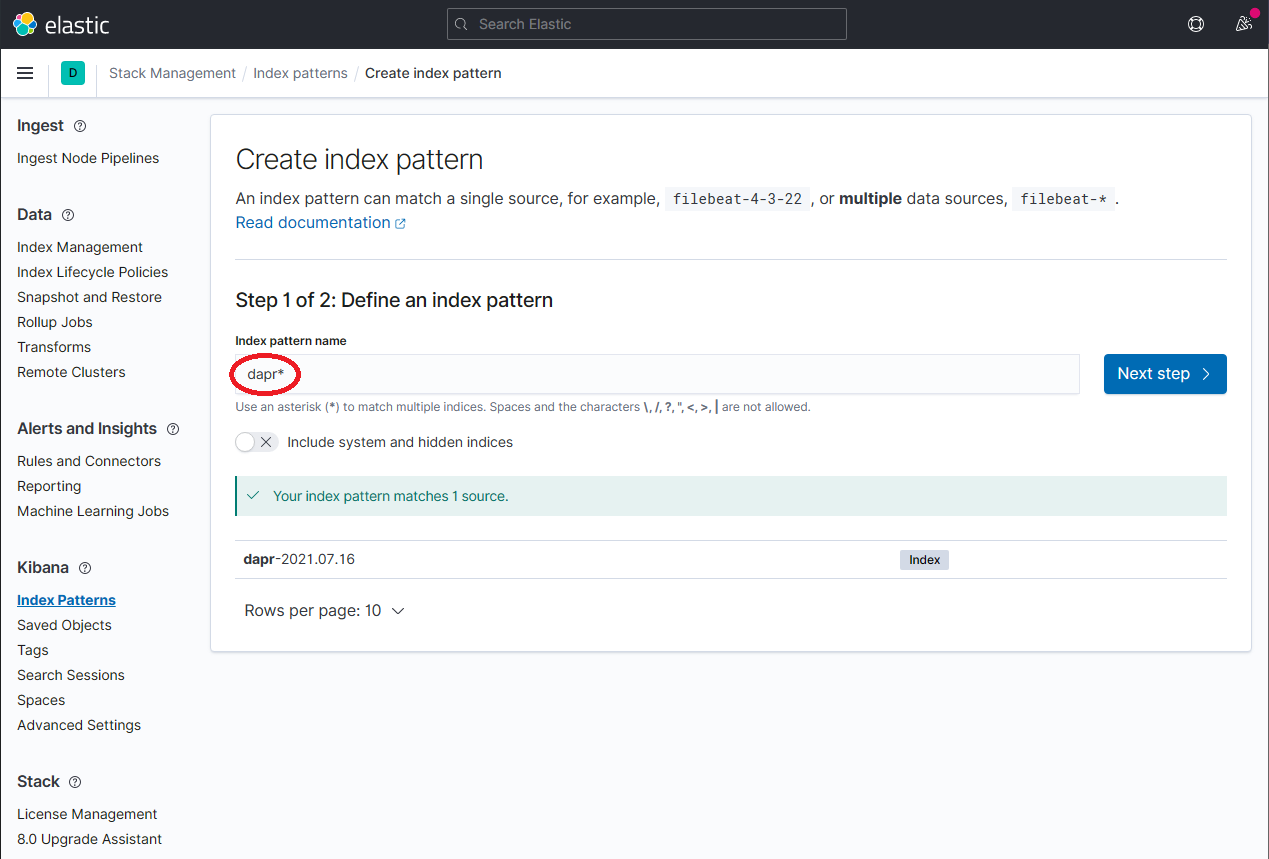Click the Data section help icon
Image resolution: width=1269 pixels, height=859 pixels.
(x=67, y=215)
